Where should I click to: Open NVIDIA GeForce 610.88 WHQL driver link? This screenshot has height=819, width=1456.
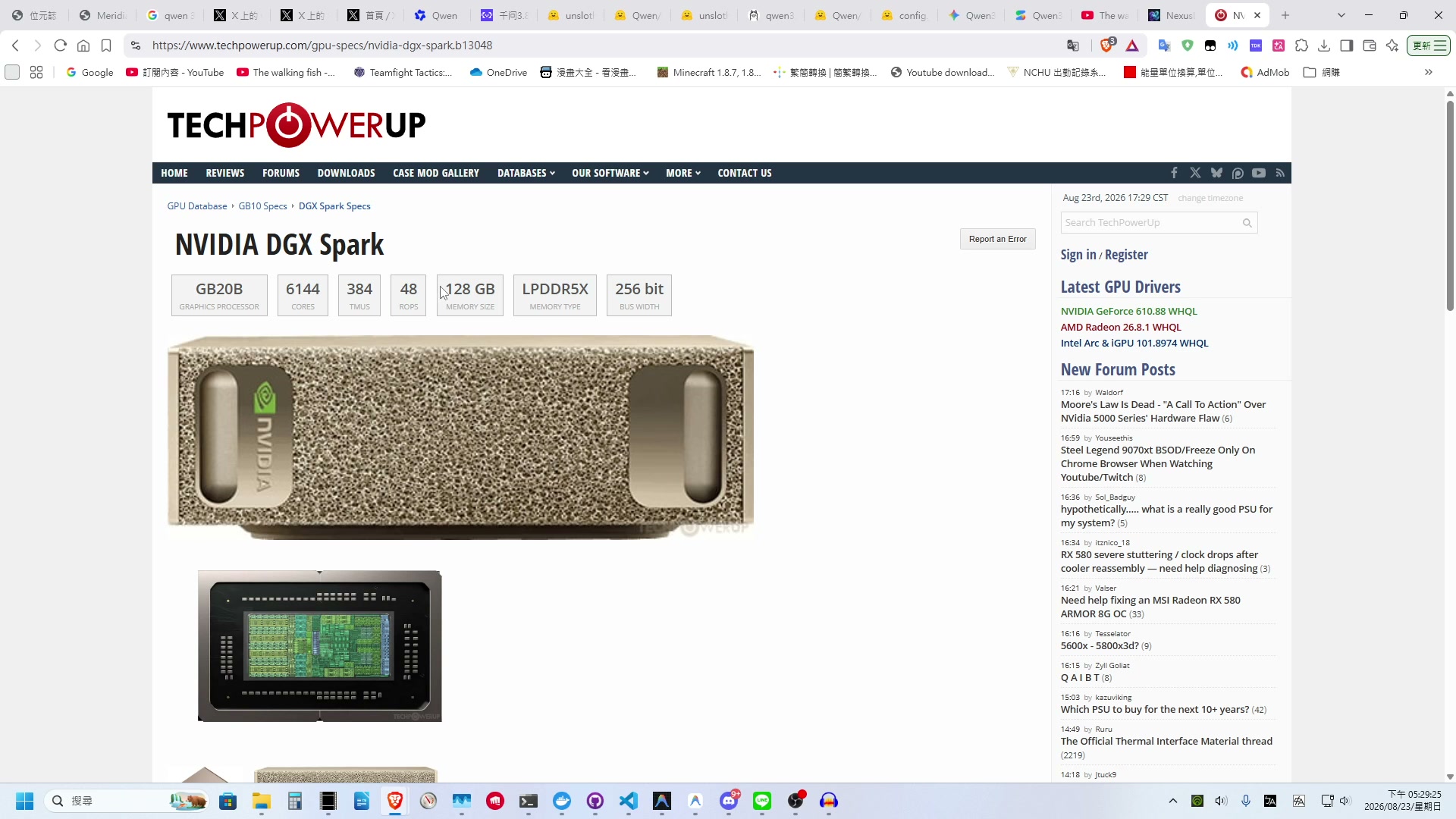tap(1128, 312)
